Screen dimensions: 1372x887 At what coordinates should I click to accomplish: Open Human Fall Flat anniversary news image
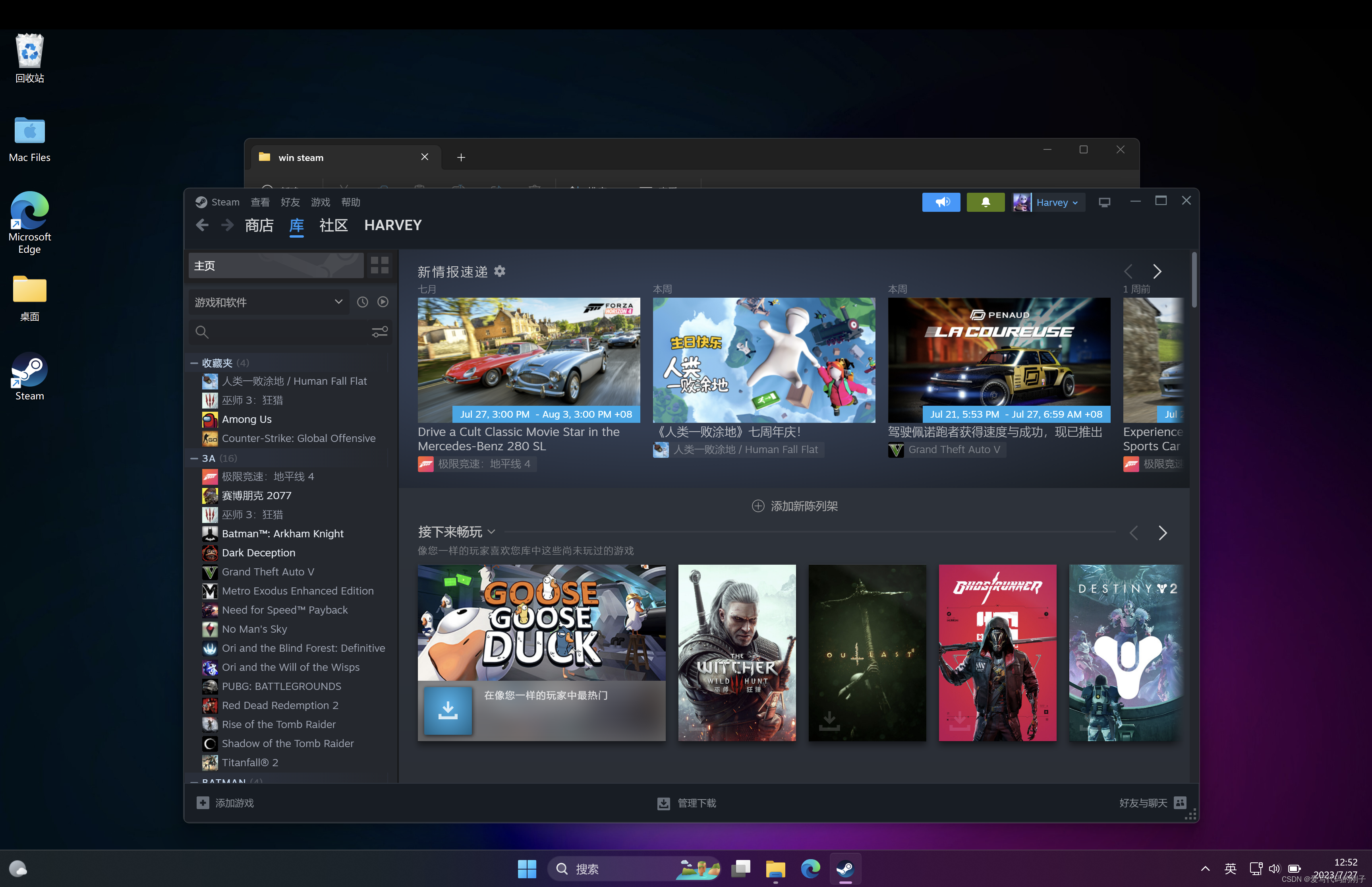[763, 360]
